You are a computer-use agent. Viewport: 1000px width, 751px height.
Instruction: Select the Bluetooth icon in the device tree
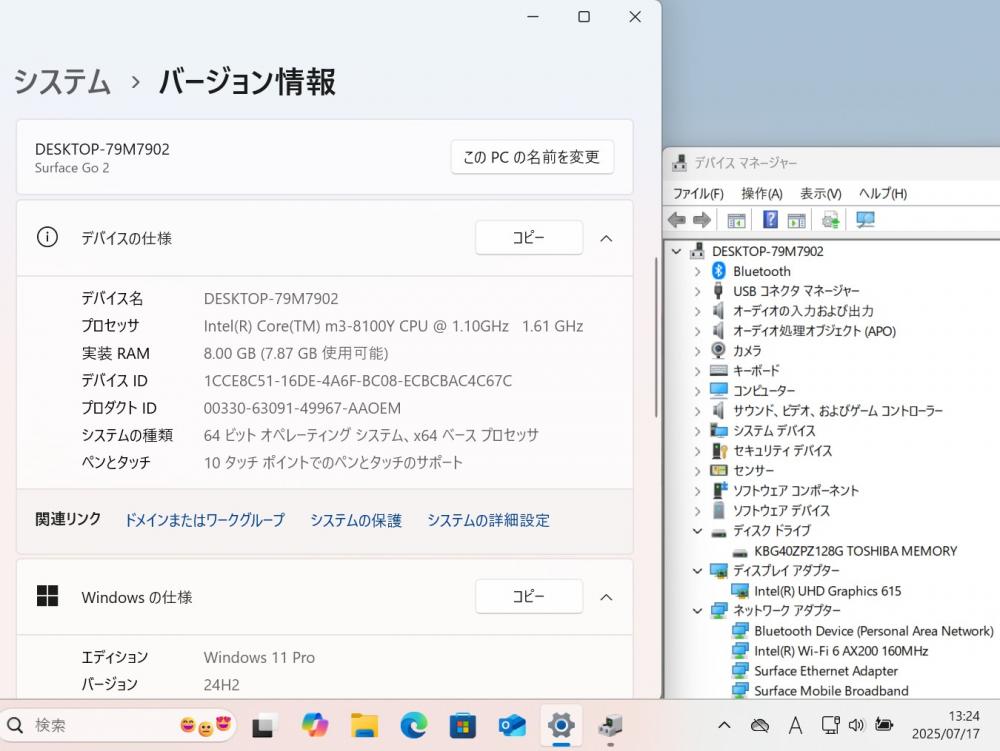pyautogui.click(x=719, y=271)
